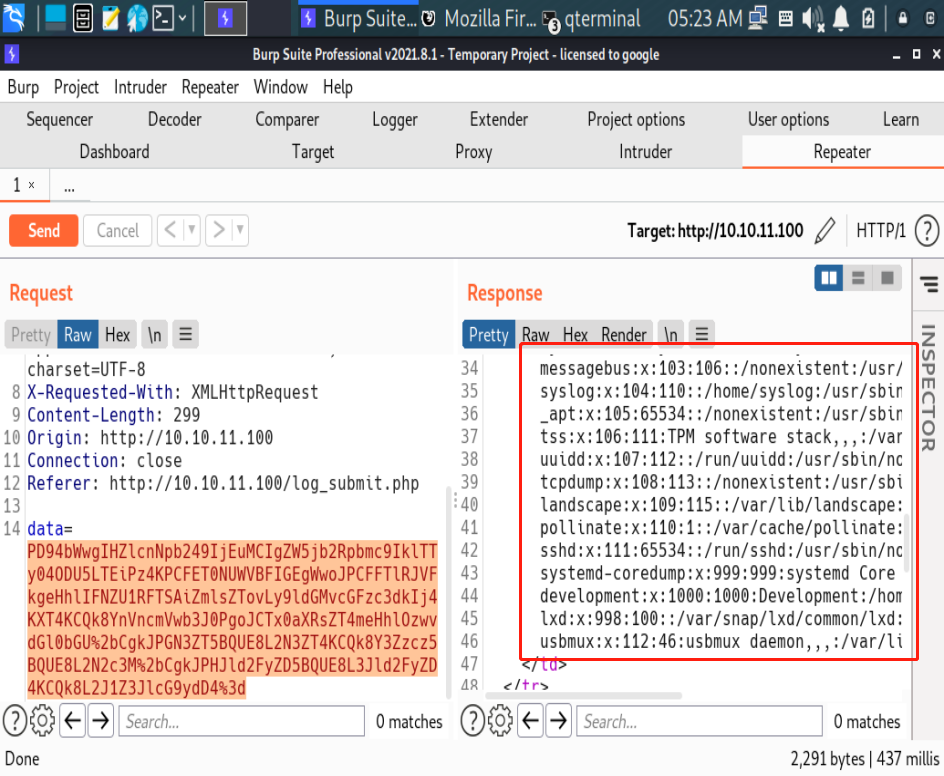944x776 pixels.
Task: Open request message options hamburger menu
Action: (x=185, y=335)
